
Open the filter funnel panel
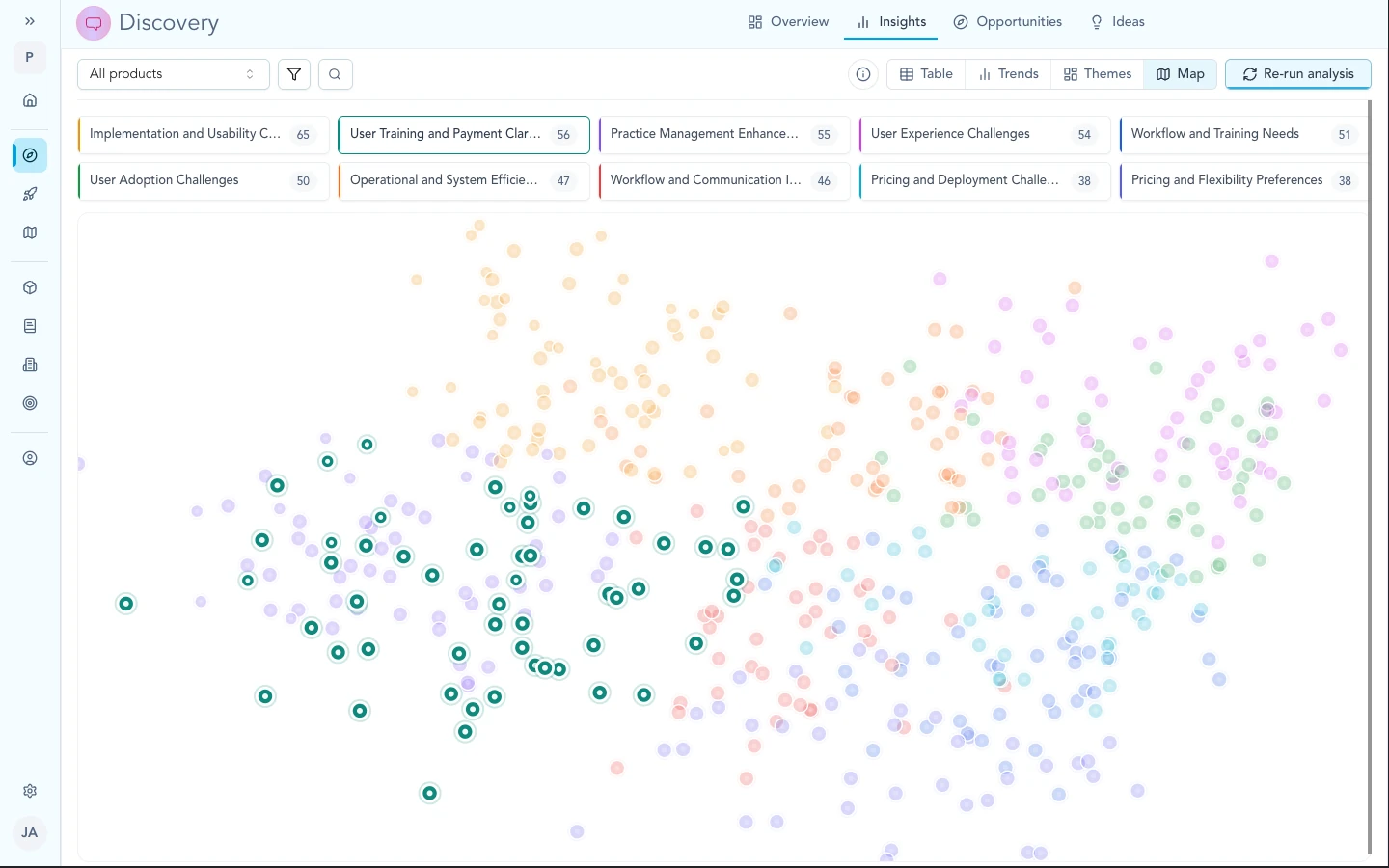point(293,74)
